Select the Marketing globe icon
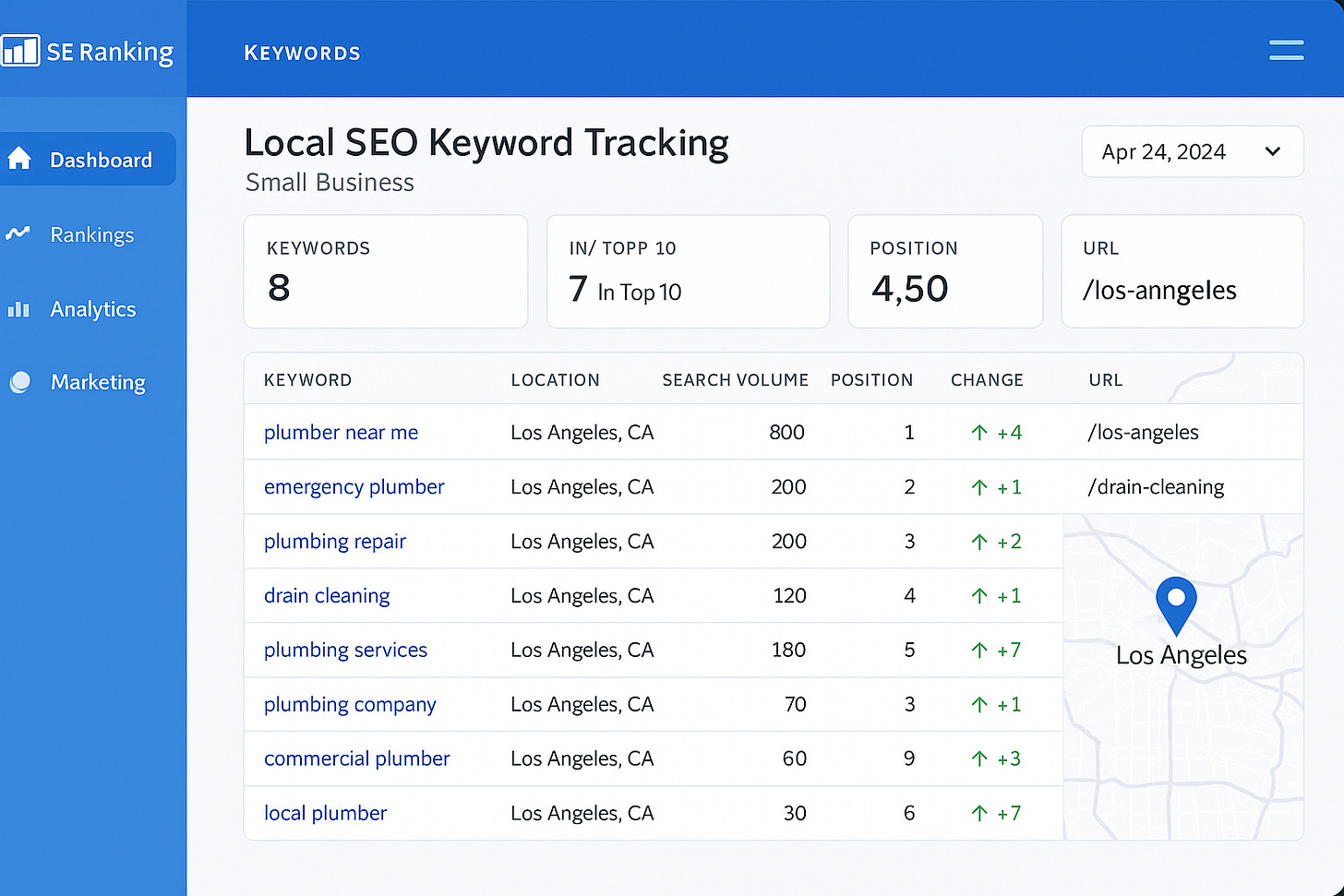 [19, 382]
